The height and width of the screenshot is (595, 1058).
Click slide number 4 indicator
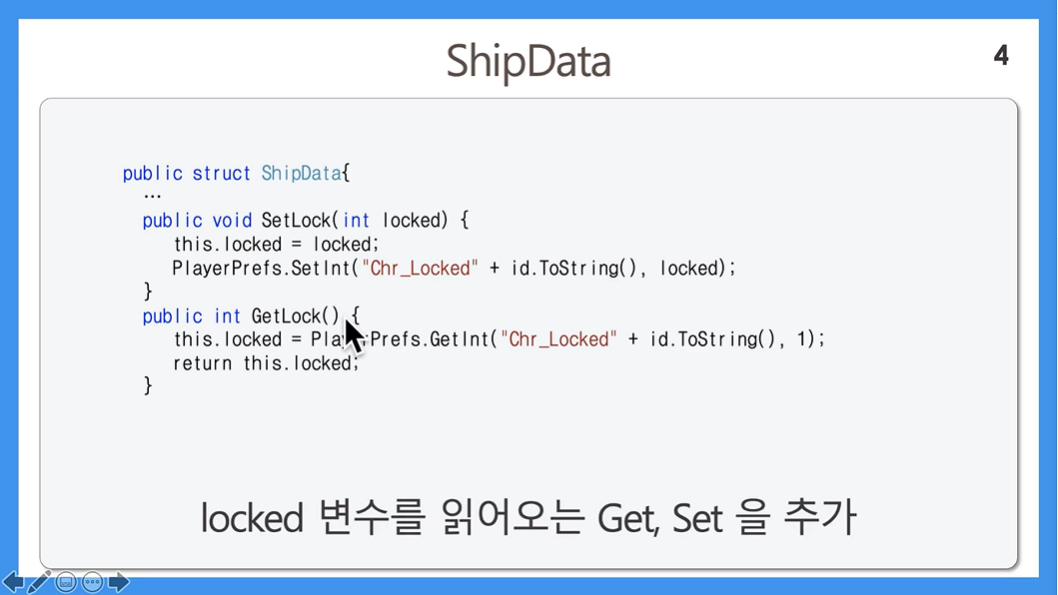point(1001,55)
